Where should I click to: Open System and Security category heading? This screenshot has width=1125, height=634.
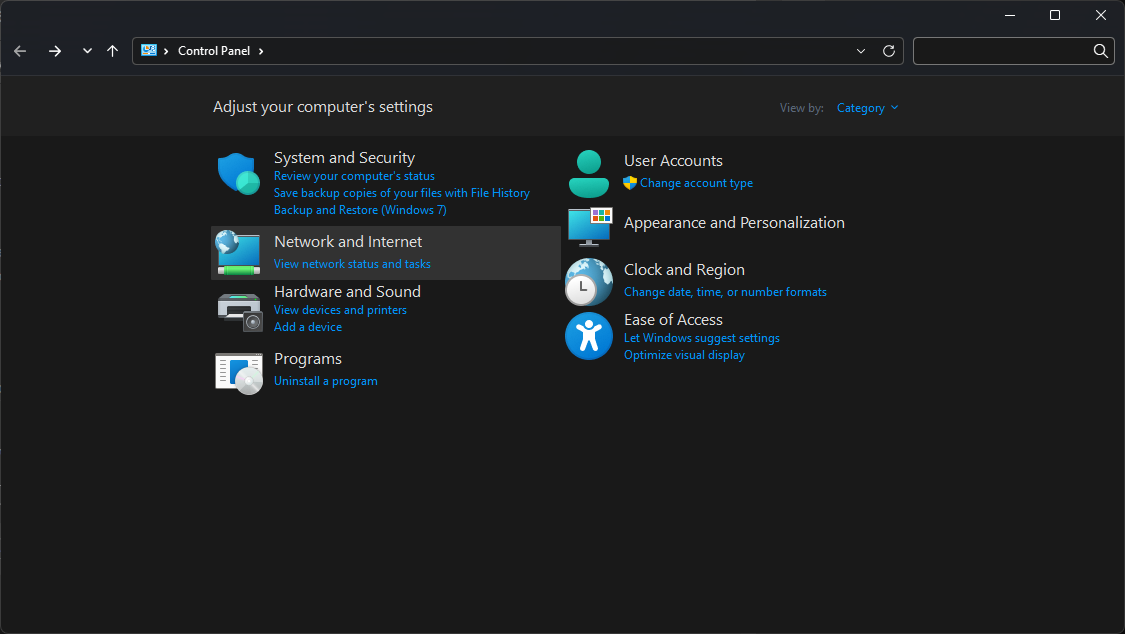pos(344,158)
